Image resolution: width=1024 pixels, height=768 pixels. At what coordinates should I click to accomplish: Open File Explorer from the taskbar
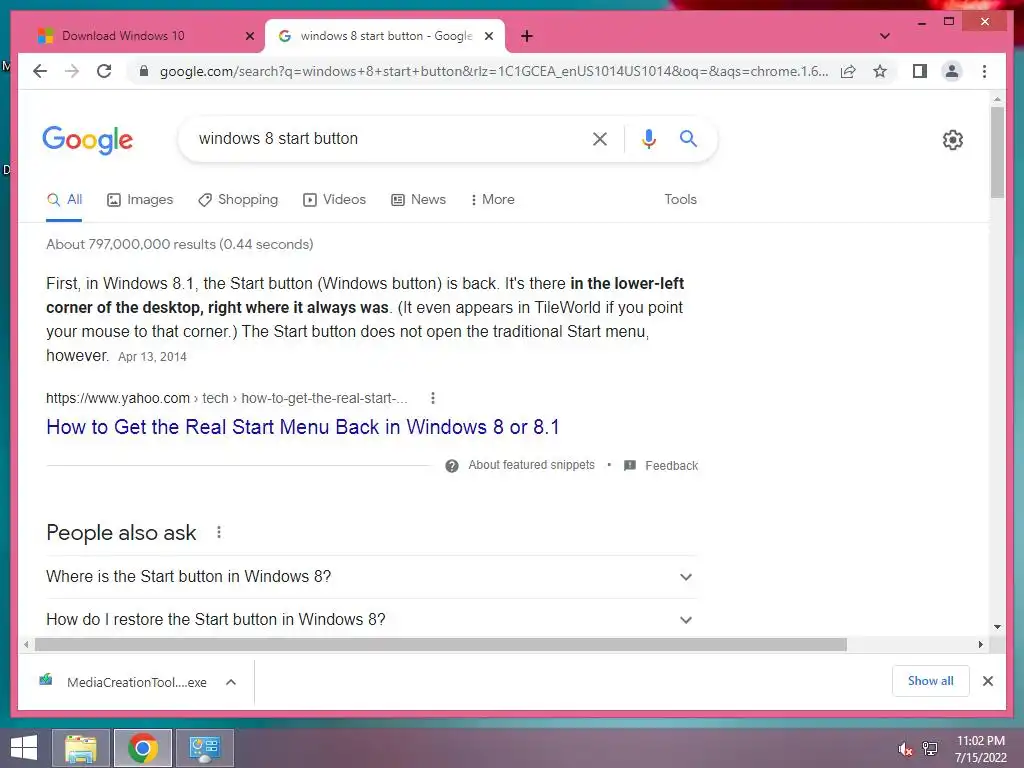81,748
